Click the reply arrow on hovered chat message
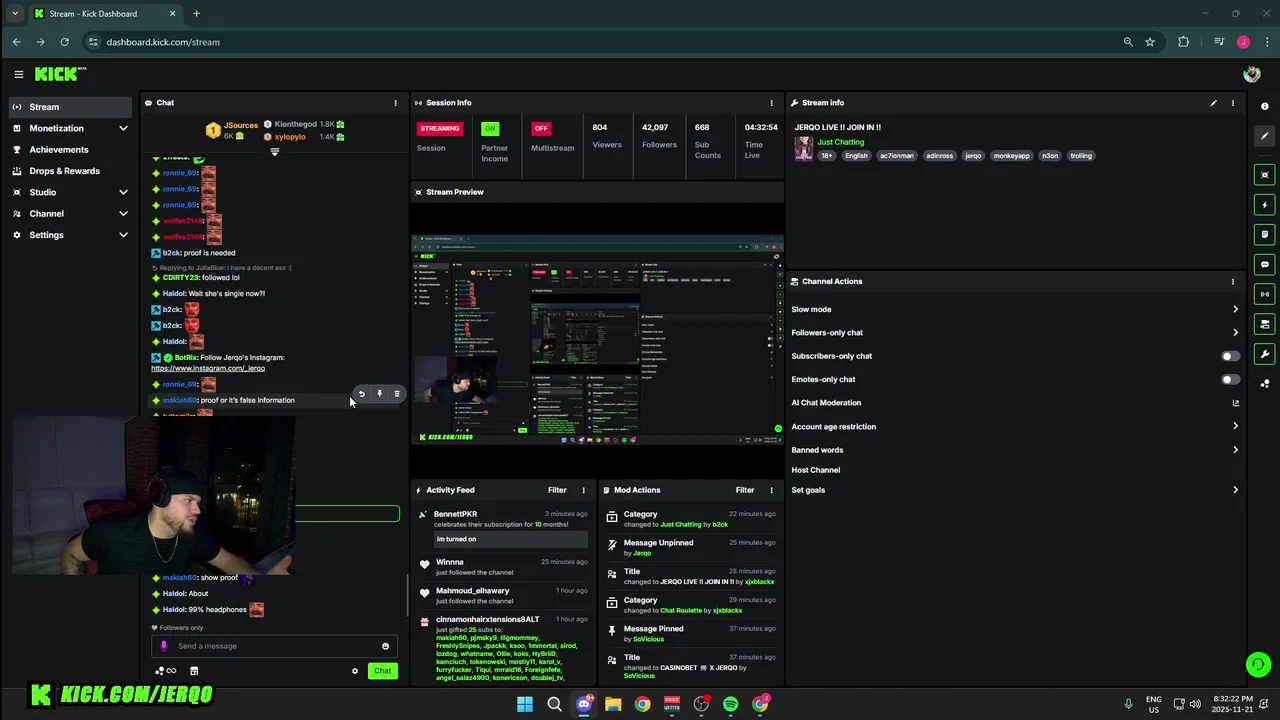Viewport: 1280px width, 720px height. tap(362, 394)
